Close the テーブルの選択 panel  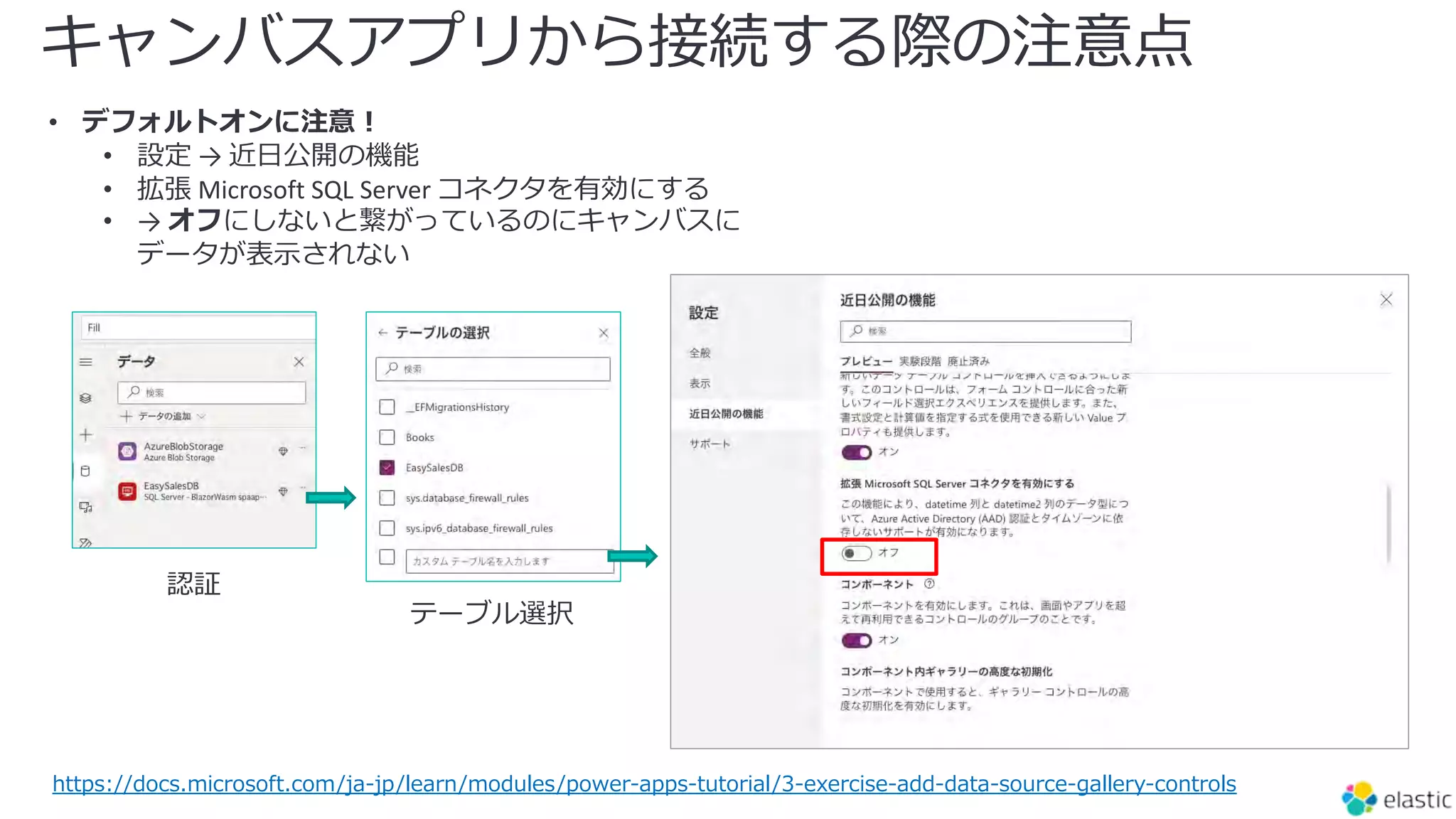pyautogui.click(x=604, y=333)
